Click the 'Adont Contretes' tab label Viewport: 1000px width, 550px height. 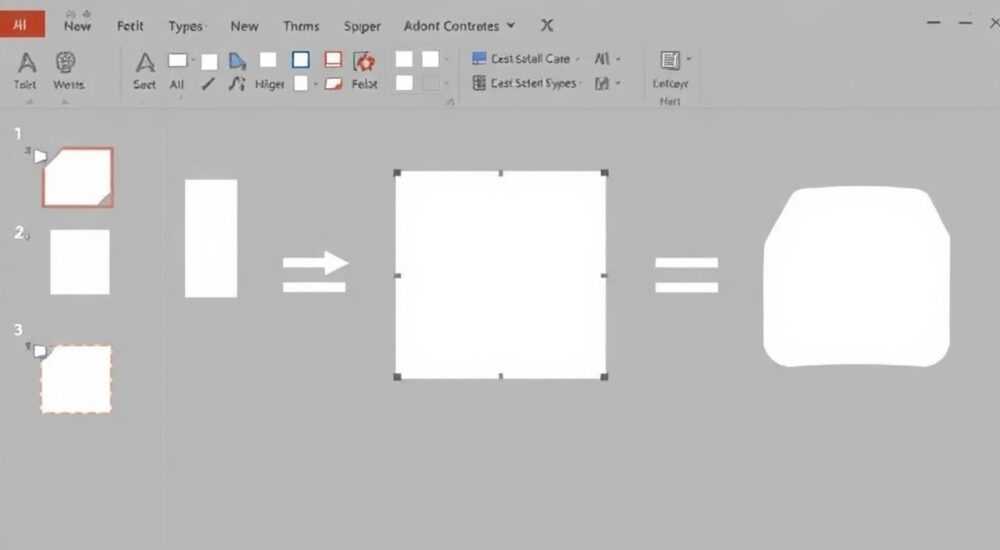(x=452, y=26)
